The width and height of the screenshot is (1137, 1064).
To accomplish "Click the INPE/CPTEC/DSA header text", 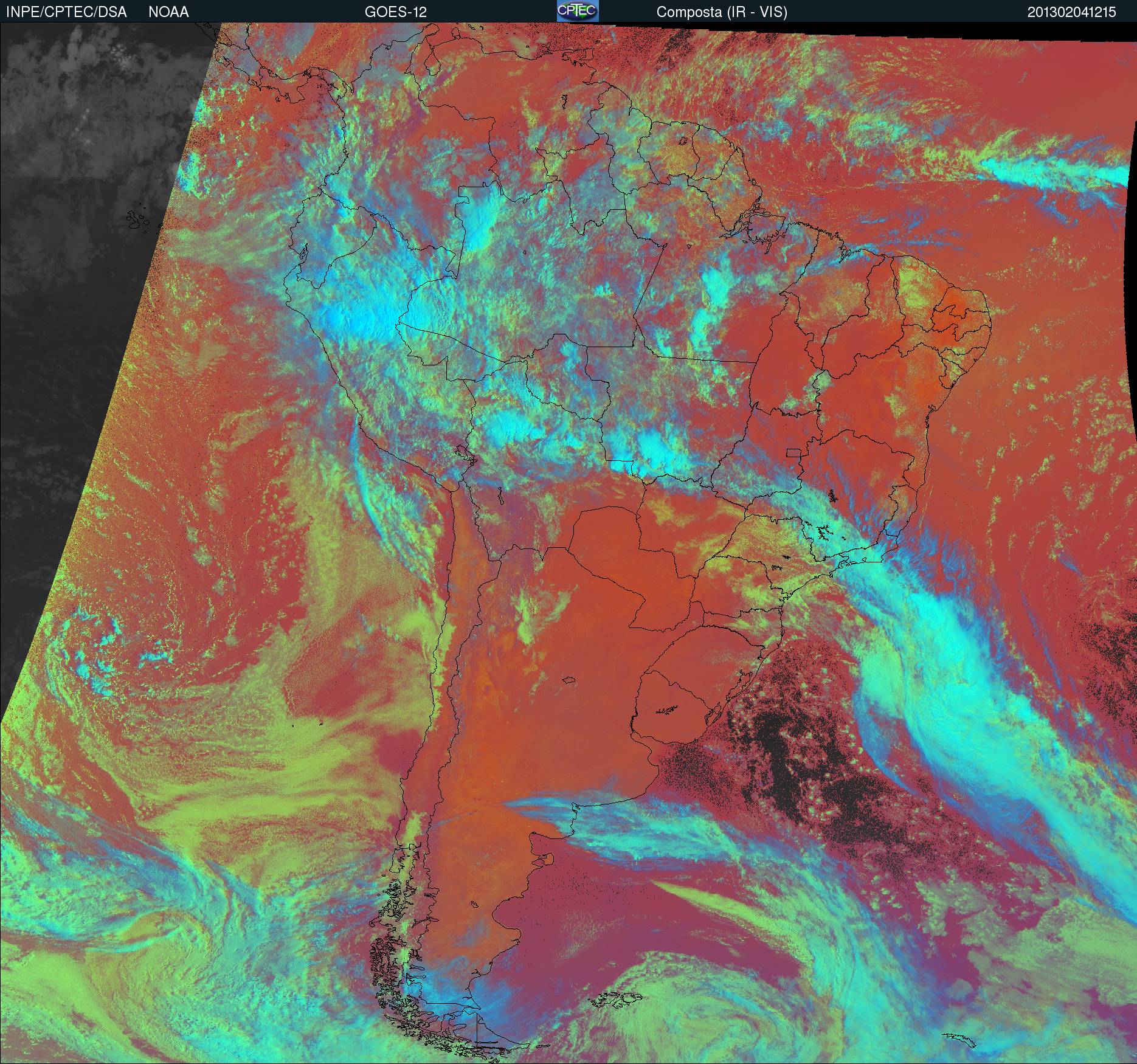I will [66, 12].
